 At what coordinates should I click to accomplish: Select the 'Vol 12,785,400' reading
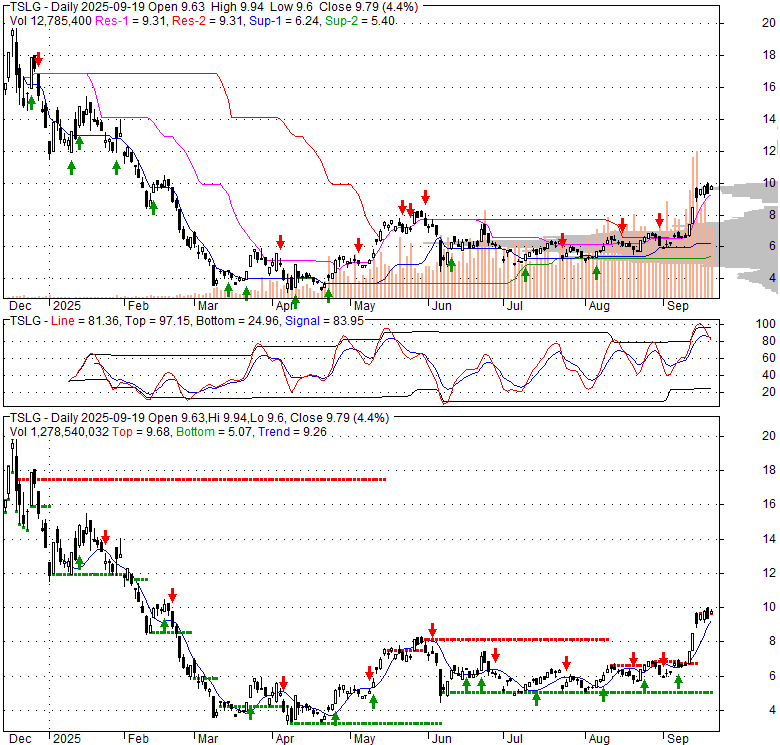[x=51, y=21]
